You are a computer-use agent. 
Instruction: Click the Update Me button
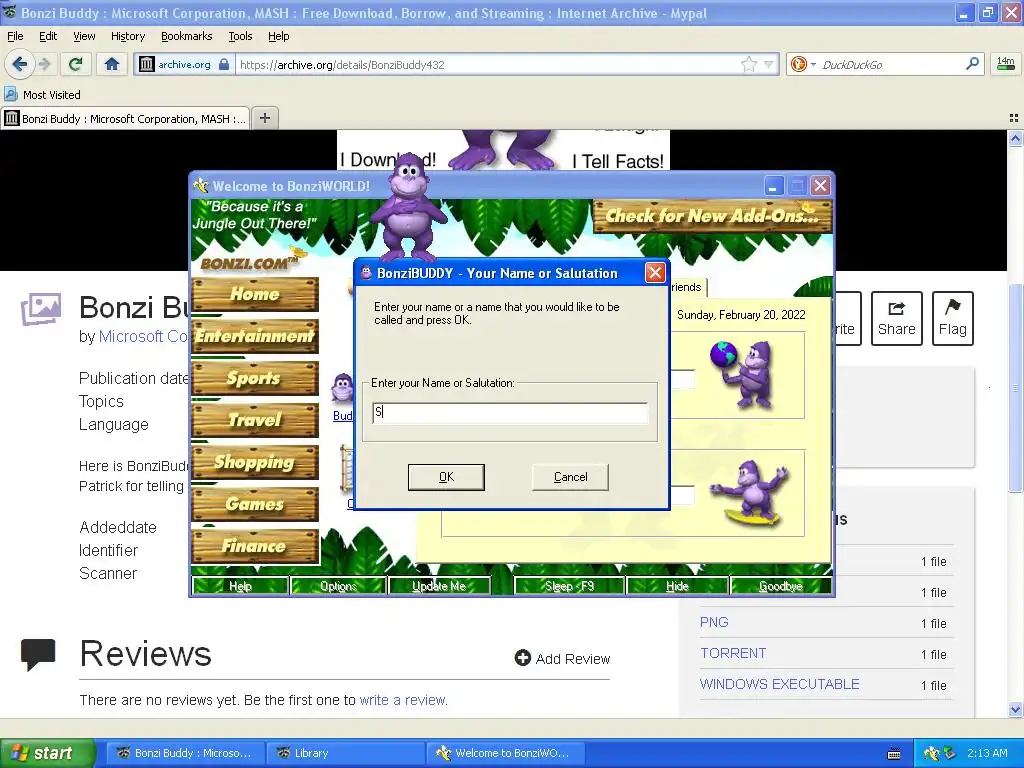[x=439, y=586]
